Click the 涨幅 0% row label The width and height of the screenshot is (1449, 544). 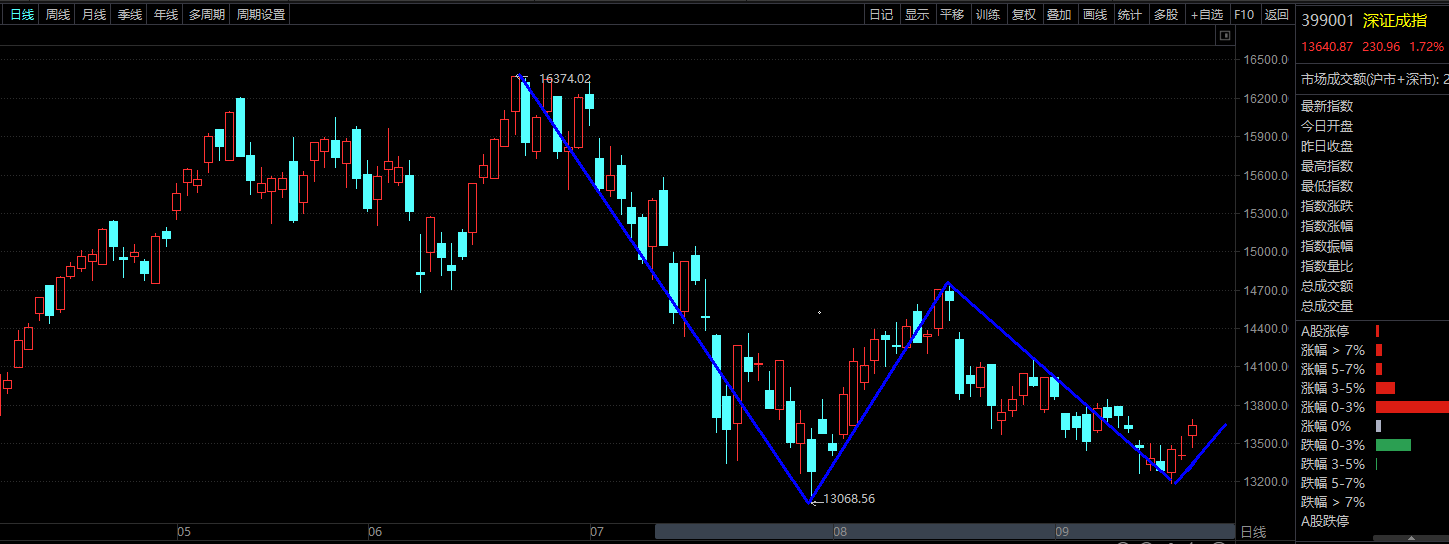pyautogui.click(x=1326, y=426)
